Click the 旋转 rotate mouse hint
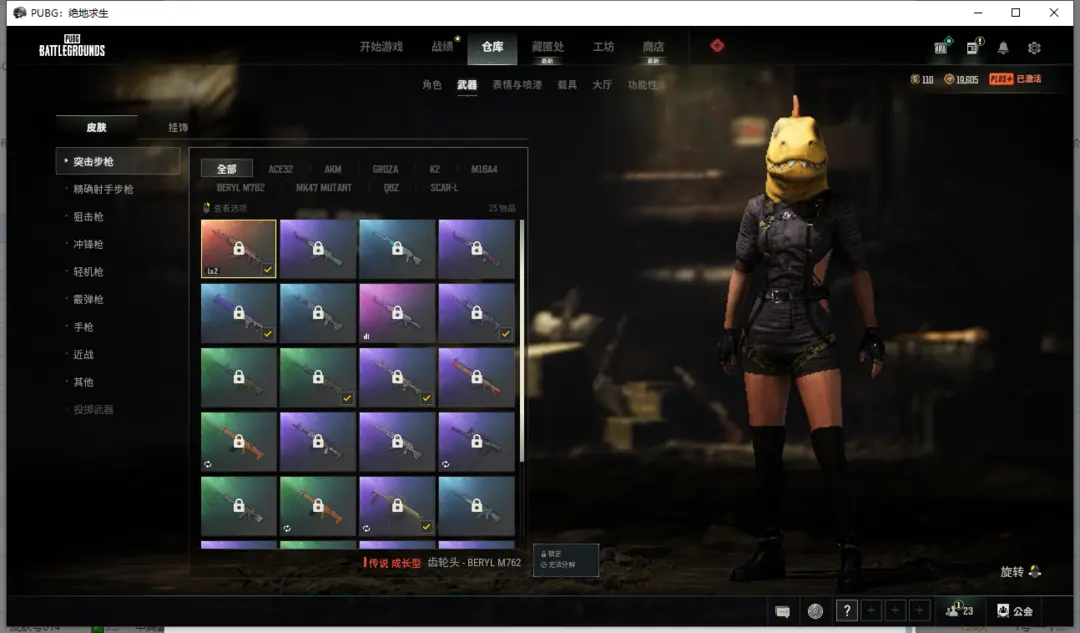 pos(1020,572)
